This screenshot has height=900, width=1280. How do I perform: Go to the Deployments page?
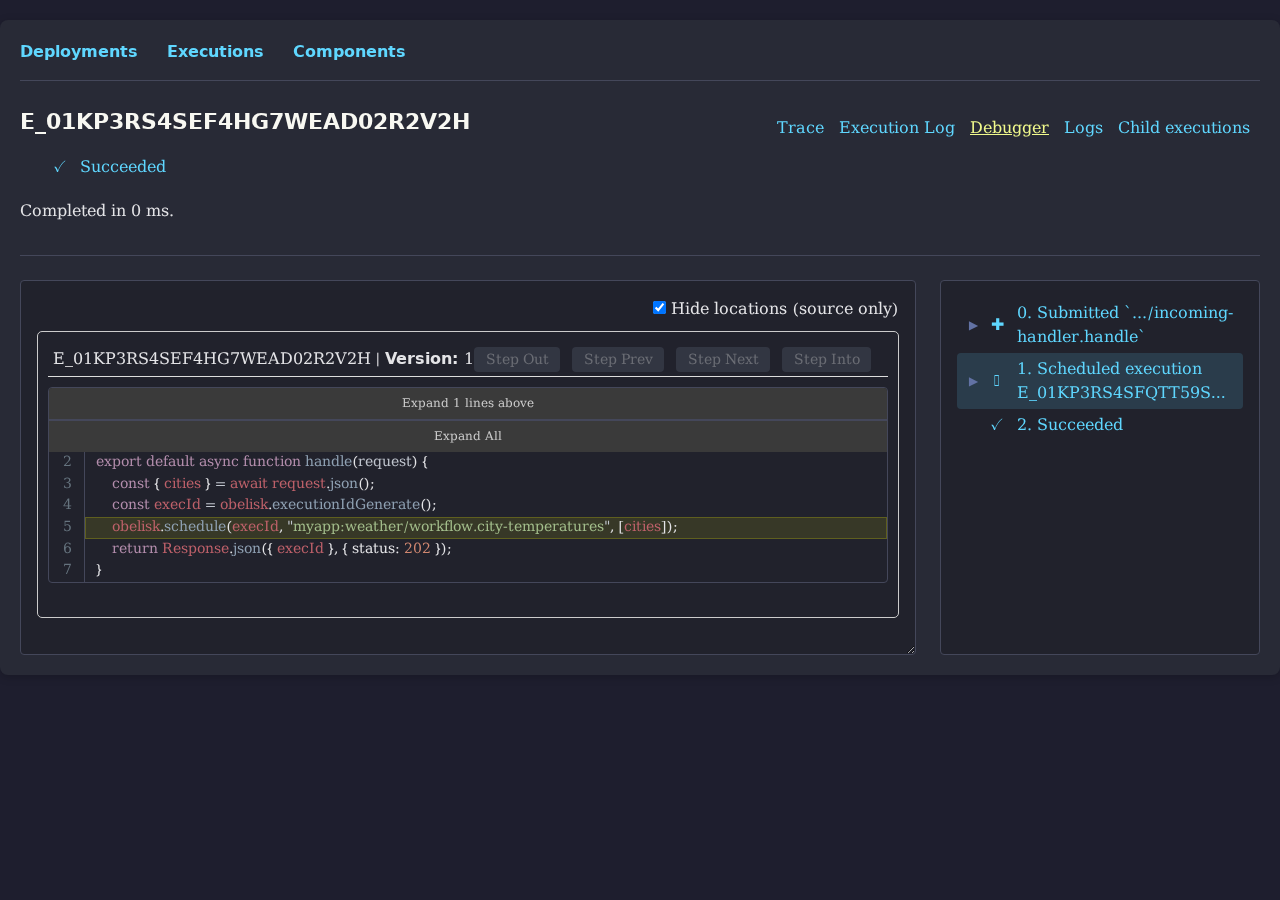[78, 50]
